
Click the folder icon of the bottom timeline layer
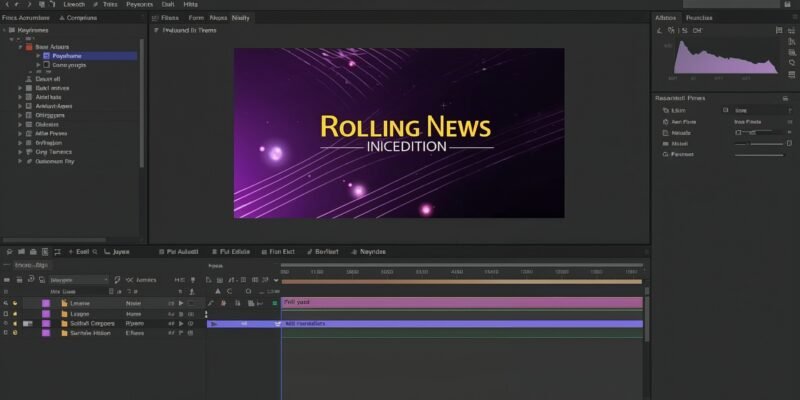(64, 334)
